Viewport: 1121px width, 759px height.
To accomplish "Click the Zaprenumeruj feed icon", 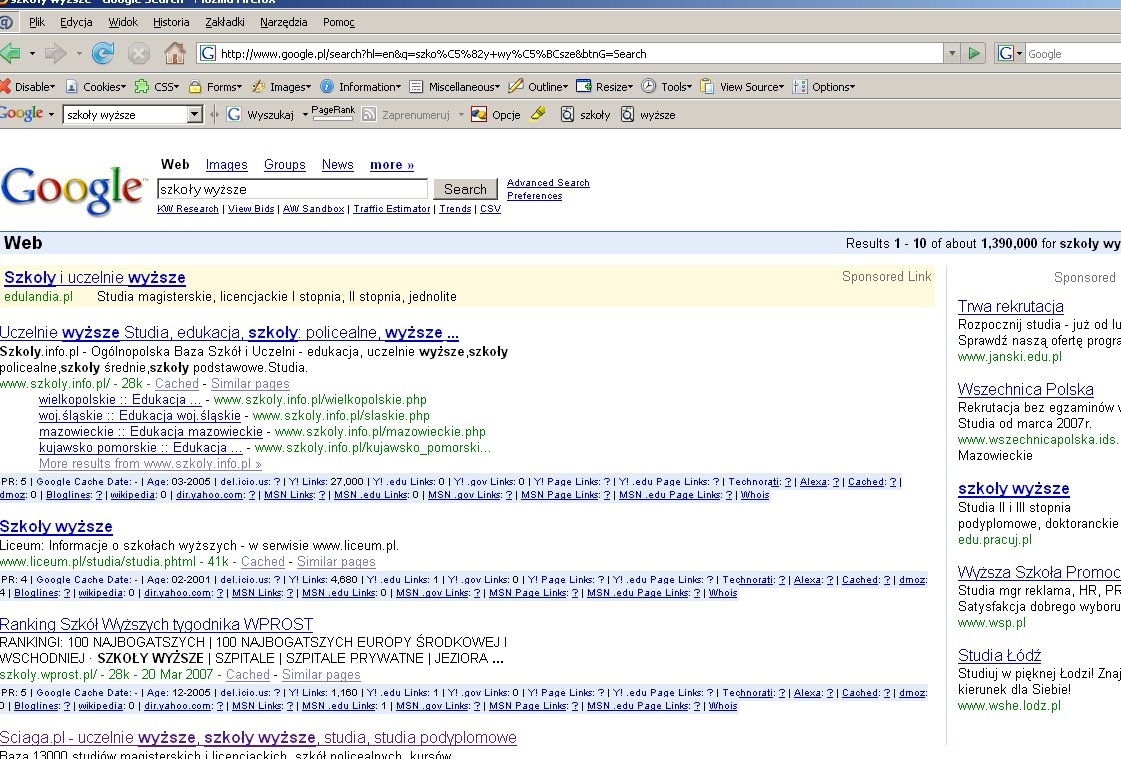I will pos(369,114).
